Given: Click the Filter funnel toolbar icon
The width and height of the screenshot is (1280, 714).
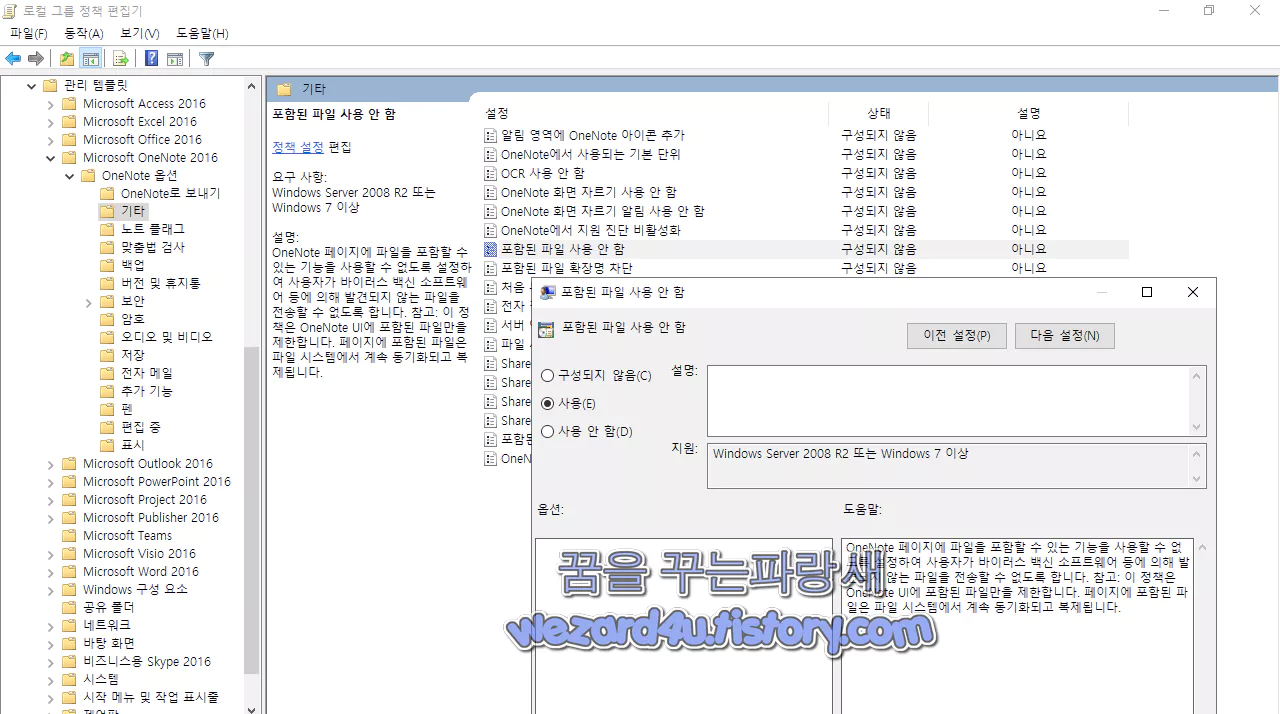Looking at the screenshot, I should tap(206, 59).
